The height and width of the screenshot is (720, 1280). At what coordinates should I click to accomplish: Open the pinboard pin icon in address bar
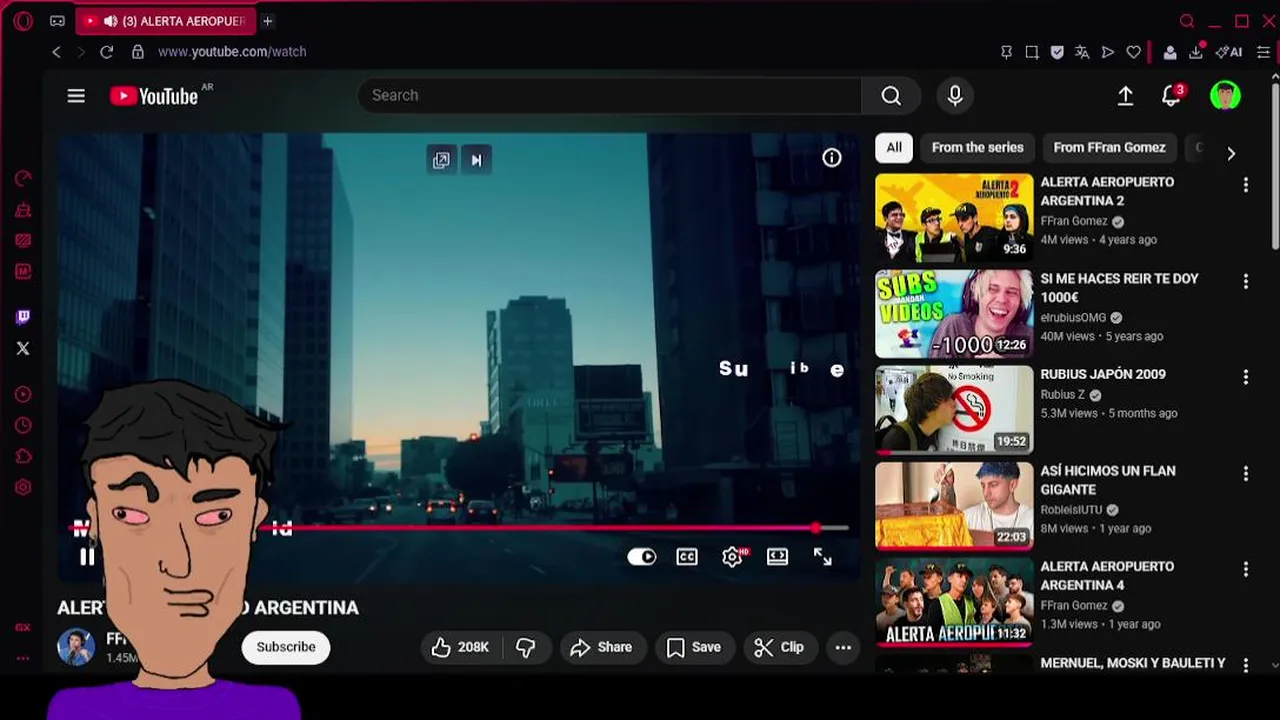1006,52
